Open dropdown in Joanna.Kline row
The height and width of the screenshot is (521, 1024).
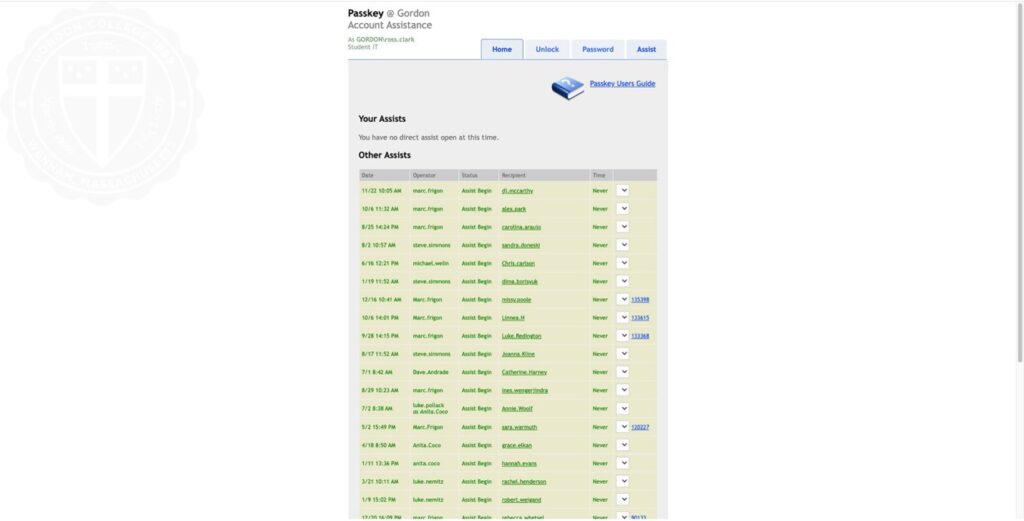pyautogui.click(x=623, y=354)
